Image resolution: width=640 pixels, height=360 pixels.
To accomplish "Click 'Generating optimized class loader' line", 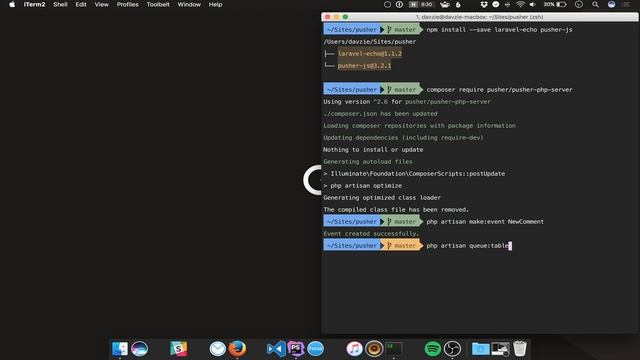I will [382, 198].
